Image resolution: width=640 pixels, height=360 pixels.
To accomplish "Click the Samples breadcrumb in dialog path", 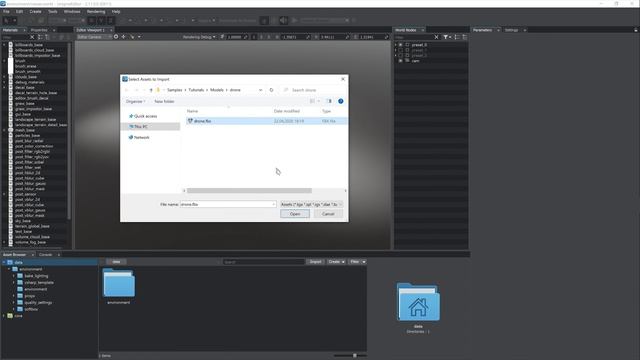I will (174, 90).
